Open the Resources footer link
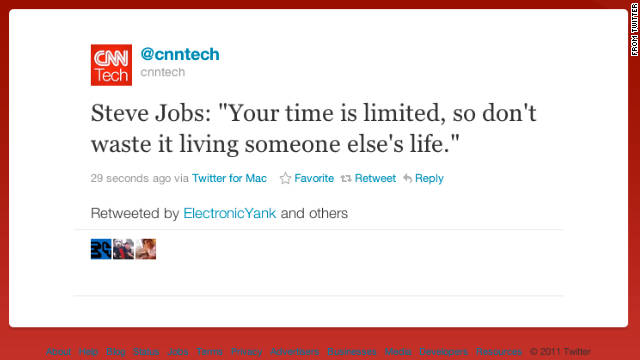The image size is (640, 360). (x=499, y=351)
